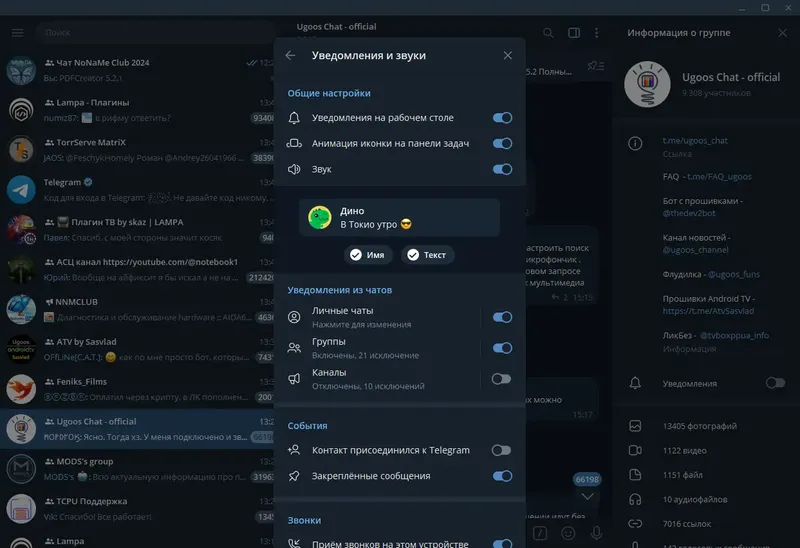Open the Telegram service chat
The width and height of the screenshot is (800, 548).
pos(138,190)
